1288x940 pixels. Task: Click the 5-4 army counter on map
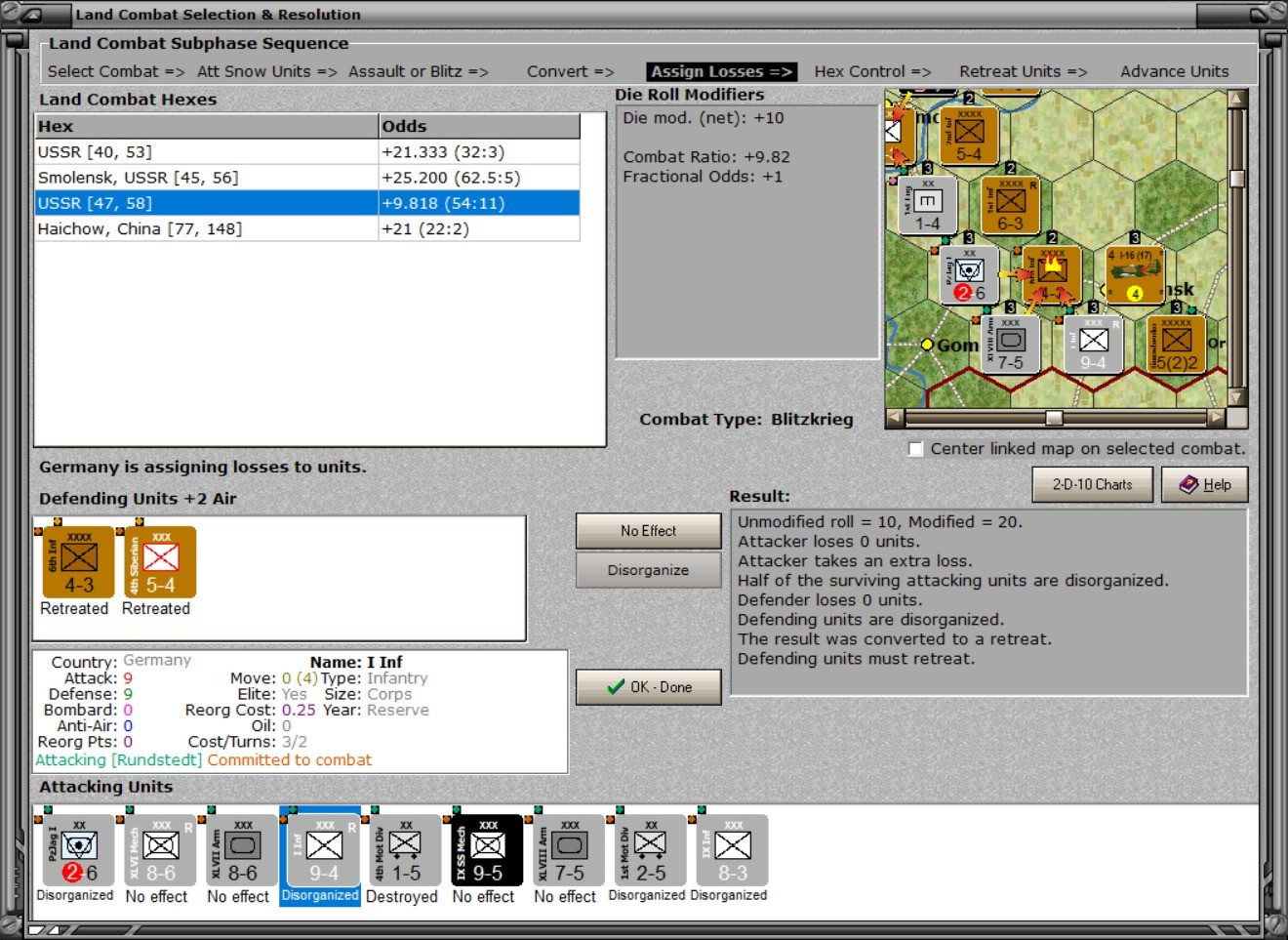[x=969, y=135]
